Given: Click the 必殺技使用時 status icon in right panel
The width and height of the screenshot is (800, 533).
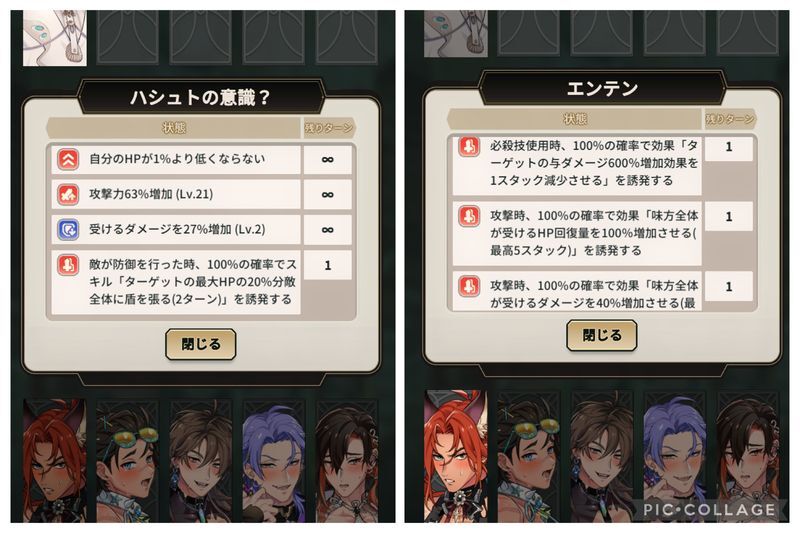Looking at the screenshot, I should click(469, 146).
